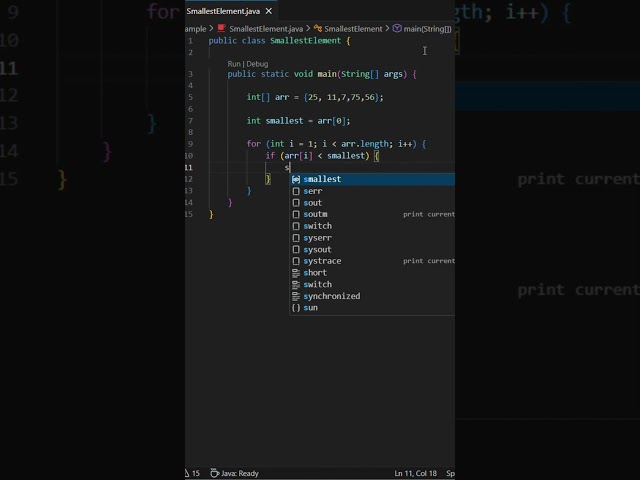Open Ln 11, Col 18 go-to-line indicator
This screenshot has width=640, height=480.
pos(416,473)
